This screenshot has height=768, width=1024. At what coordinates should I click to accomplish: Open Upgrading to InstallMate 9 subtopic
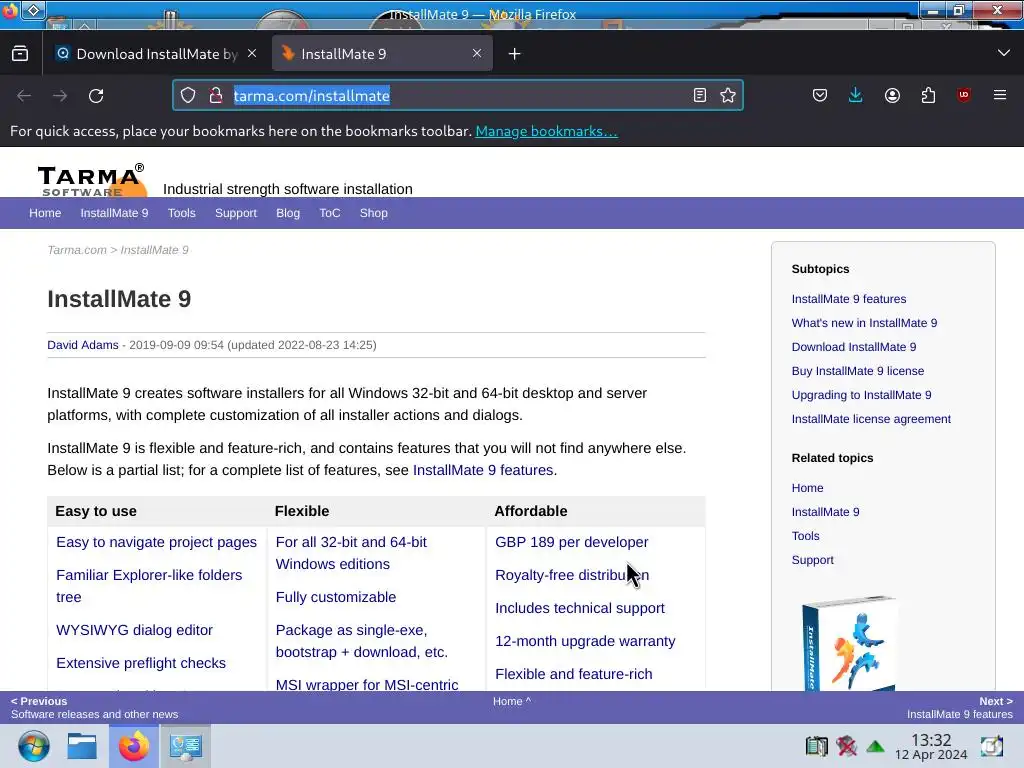tap(861, 395)
